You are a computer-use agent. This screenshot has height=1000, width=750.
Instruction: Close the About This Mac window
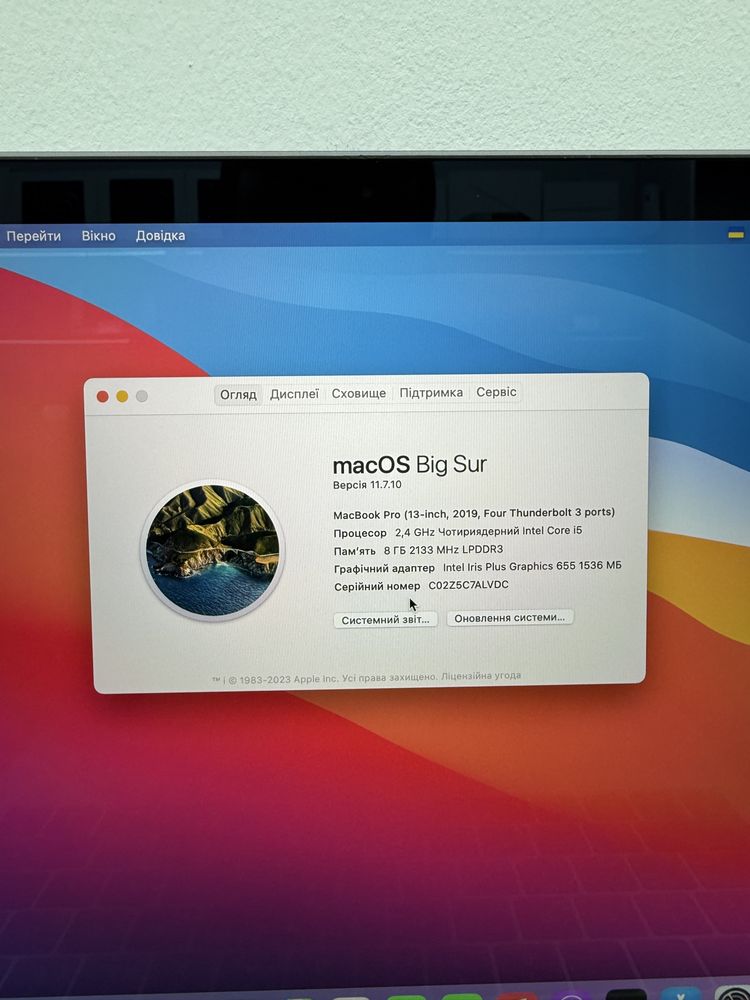click(102, 397)
